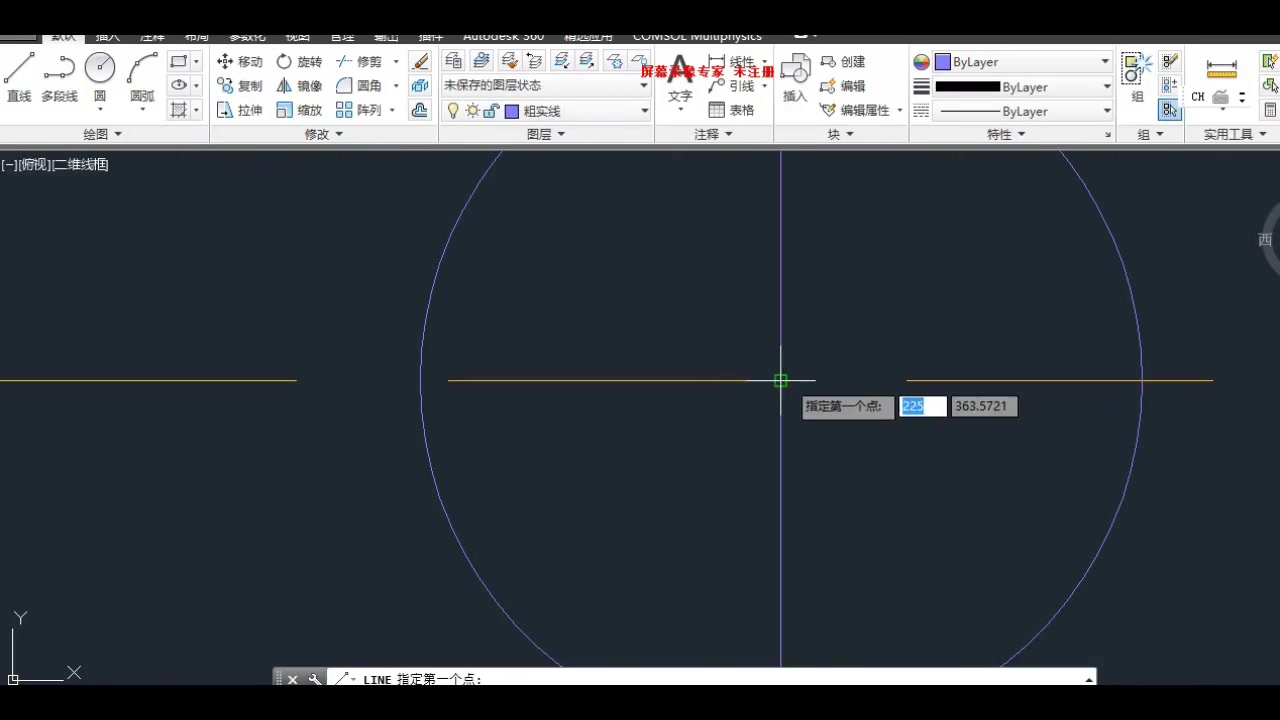
Task: Click the viewport [-] control
Action: click(9, 165)
